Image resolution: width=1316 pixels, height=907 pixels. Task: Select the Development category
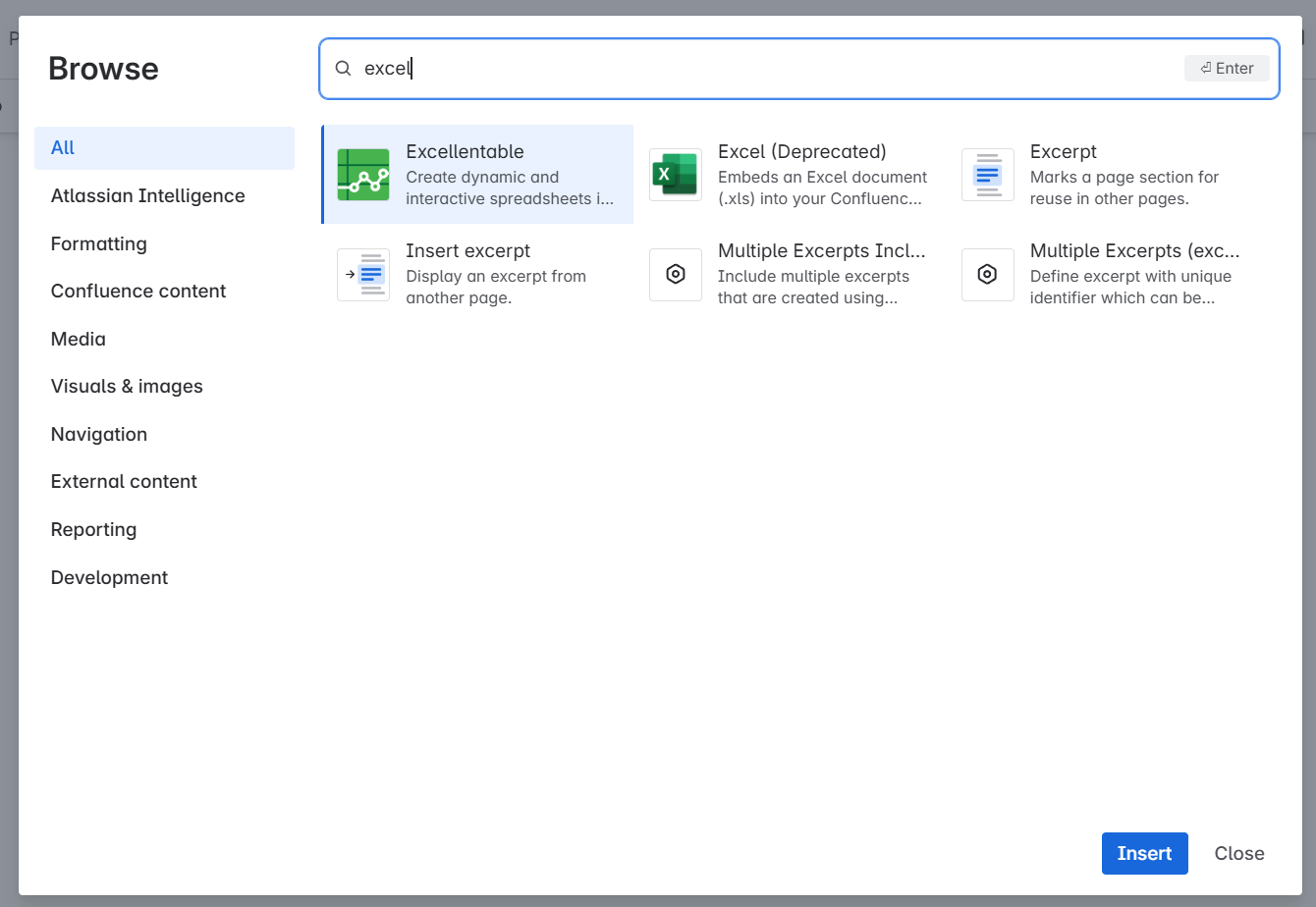tap(164, 577)
